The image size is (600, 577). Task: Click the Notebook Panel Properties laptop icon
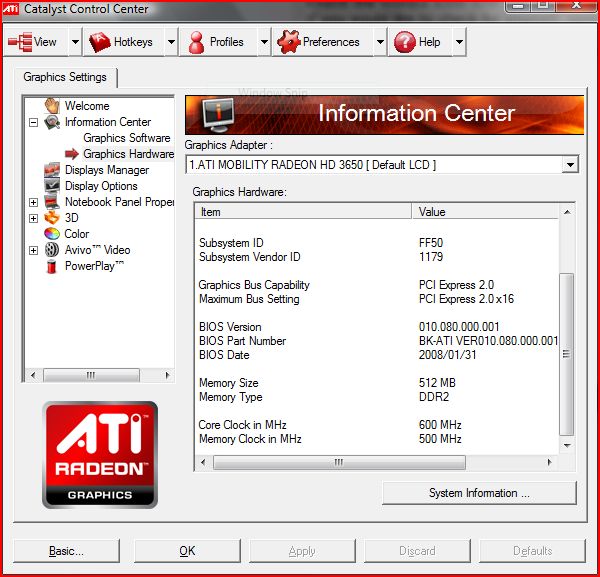(x=52, y=202)
